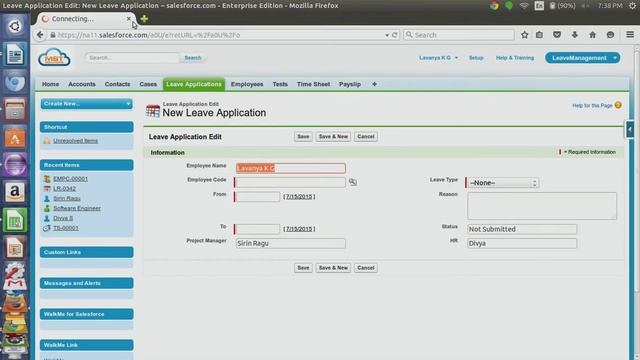Image resolution: width=640 pixels, height=360 pixels.
Task: Open the Leave Type dropdown
Action: click(503, 183)
